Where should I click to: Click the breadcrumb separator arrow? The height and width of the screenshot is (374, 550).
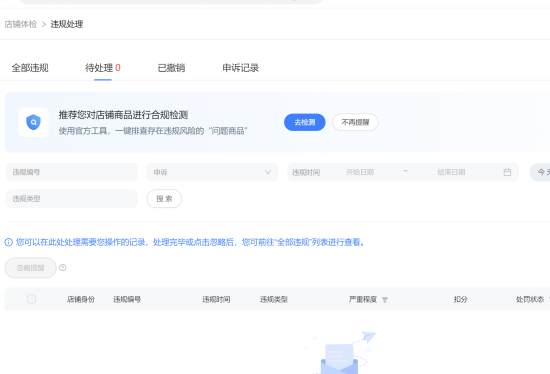pyautogui.click(x=44, y=24)
